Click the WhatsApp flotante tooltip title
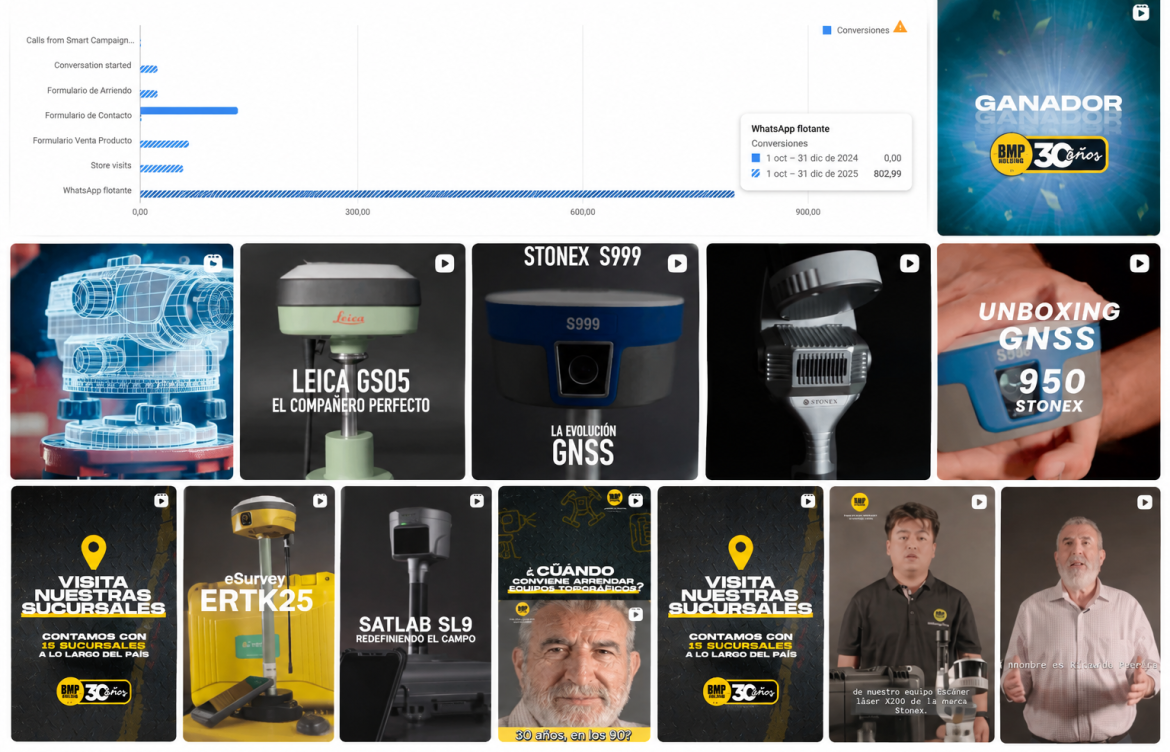This screenshot has height=752, width=1170. (x=790, y=129)
